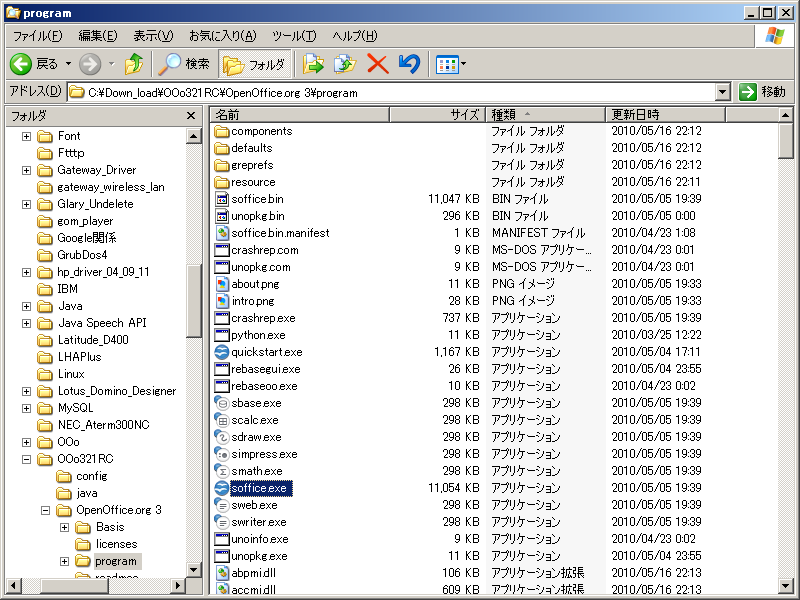Select the licenses folder in tree
Screen dimensions: 800x600
(x=117, y=544)
